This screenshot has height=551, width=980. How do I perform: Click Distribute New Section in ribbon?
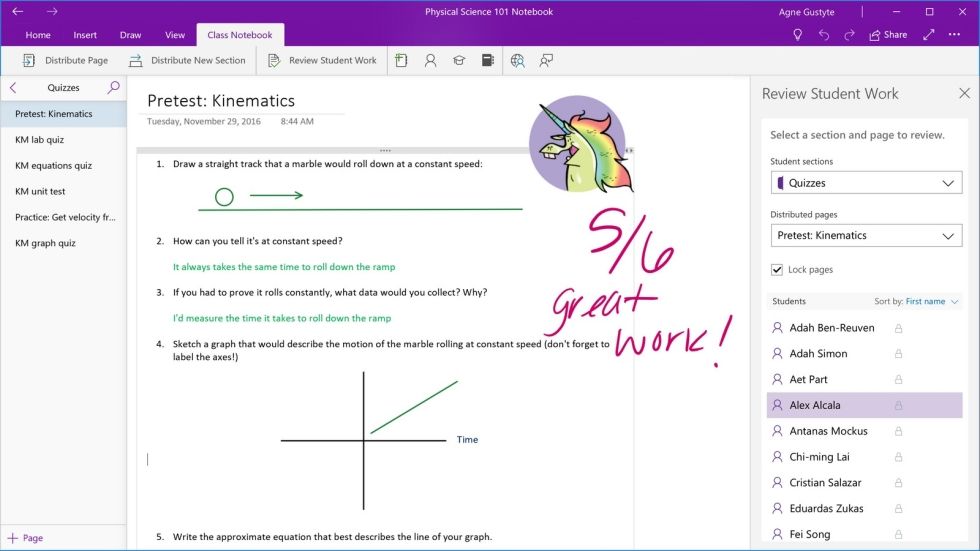187,61
